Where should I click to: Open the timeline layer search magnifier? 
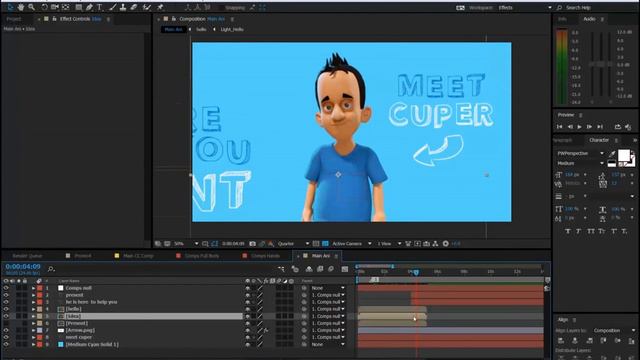(51, 269)
